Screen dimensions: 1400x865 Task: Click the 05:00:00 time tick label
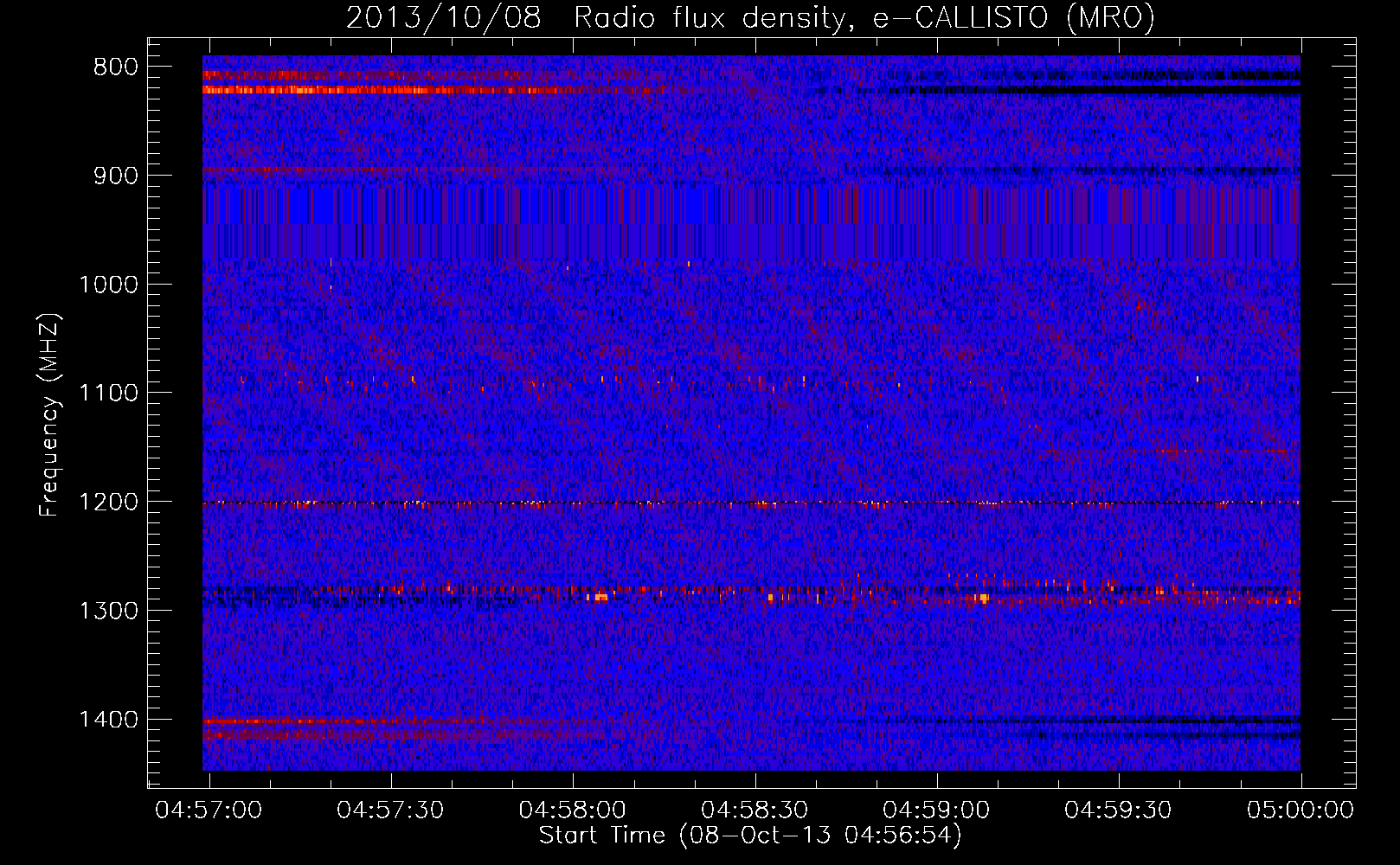coord(1300,811)
